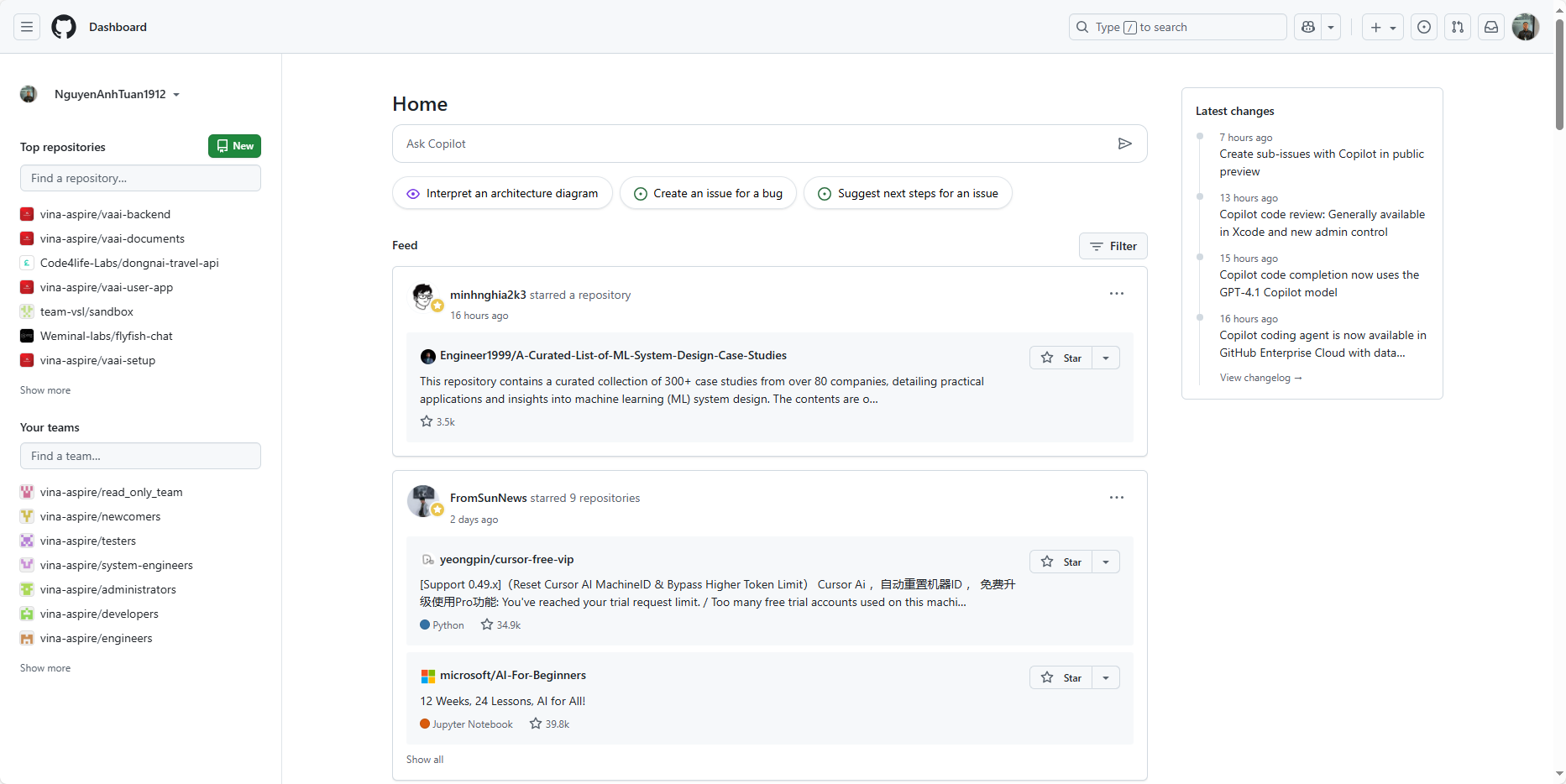Open star list dropdown for cursor-free-vip
Viewport: 1566px width, 784px height.
click(1106, 562)
